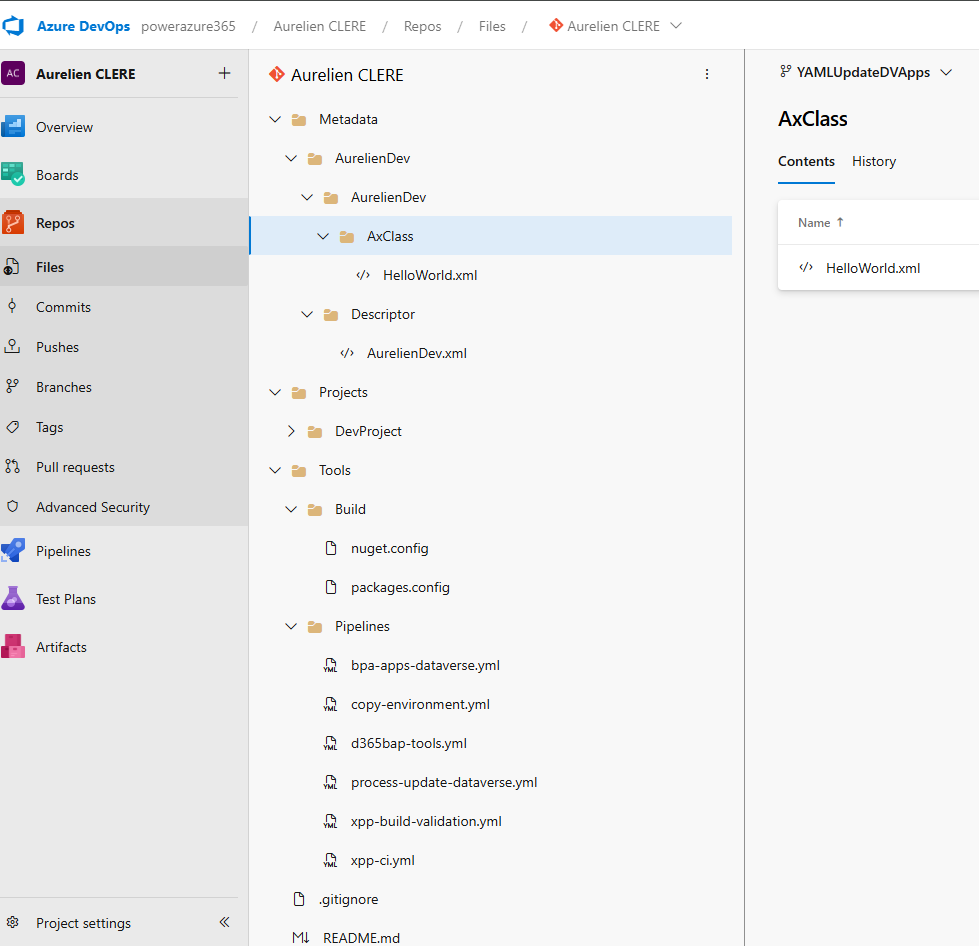The width and height of the screenshot is (979, 946).
Task: Switch to the Contents tab
Action: [806, 161]
